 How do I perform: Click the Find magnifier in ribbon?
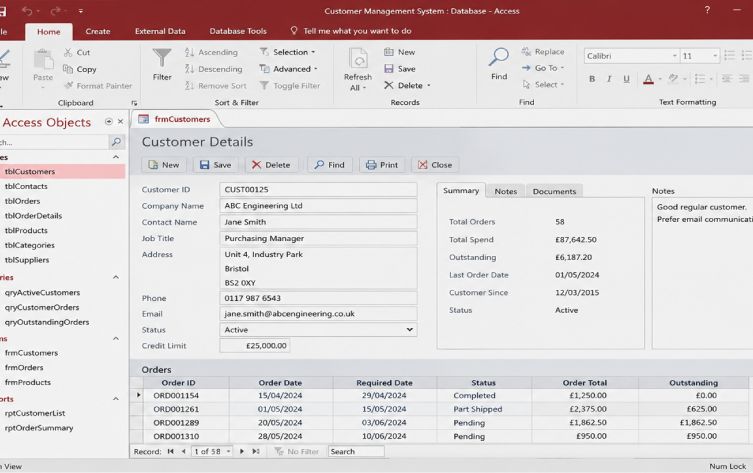[498, 57]
